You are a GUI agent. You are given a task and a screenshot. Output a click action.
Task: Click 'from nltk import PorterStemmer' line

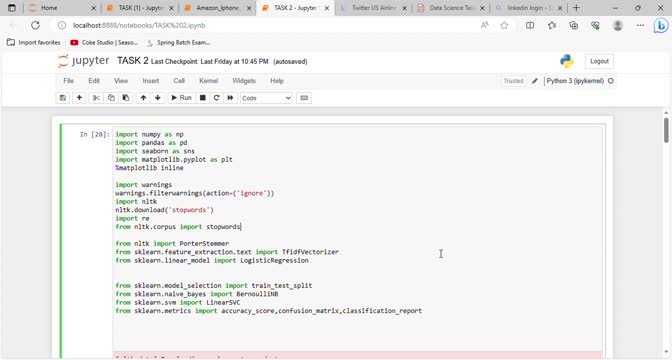point(172,243)
